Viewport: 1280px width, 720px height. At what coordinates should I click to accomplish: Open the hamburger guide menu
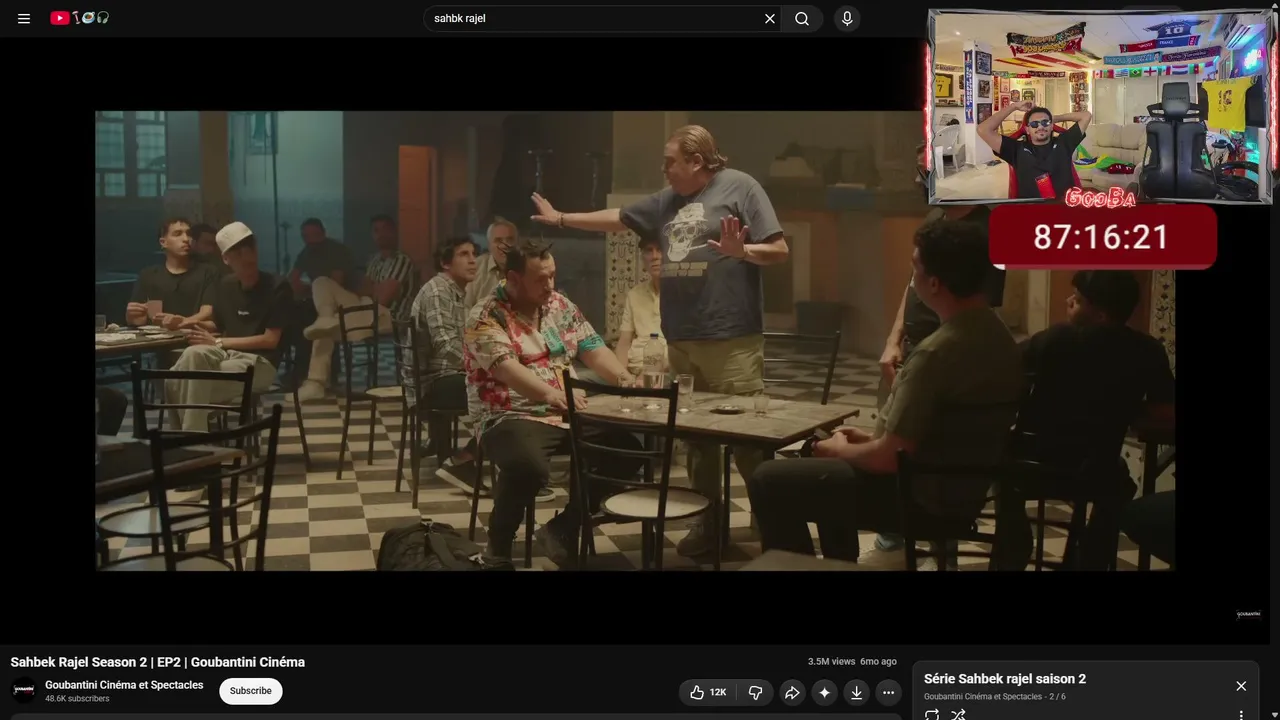[x=24, y=18]
